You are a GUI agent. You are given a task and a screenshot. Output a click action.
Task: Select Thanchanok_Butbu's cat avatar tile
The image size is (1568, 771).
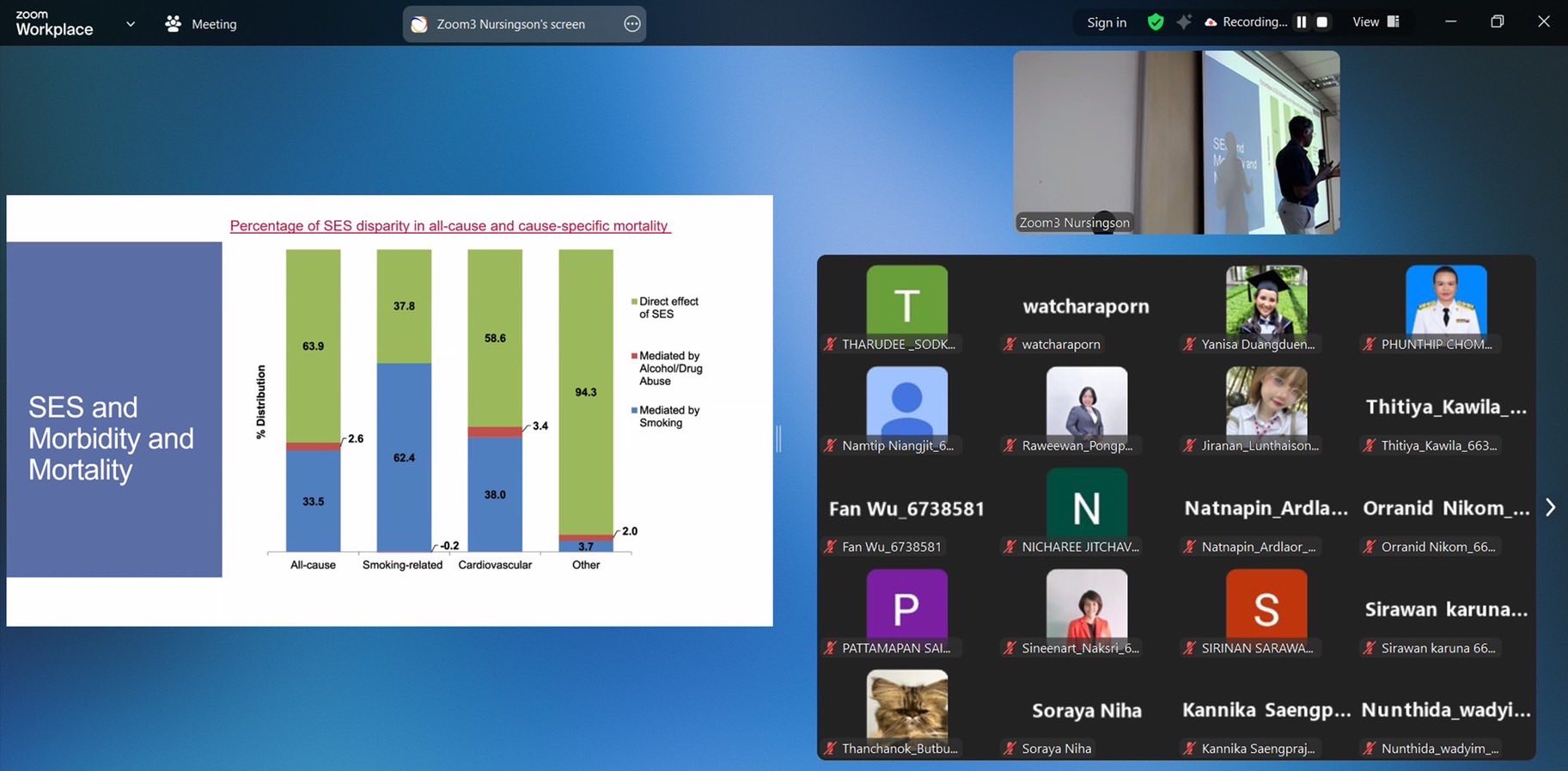coord(906,705)
